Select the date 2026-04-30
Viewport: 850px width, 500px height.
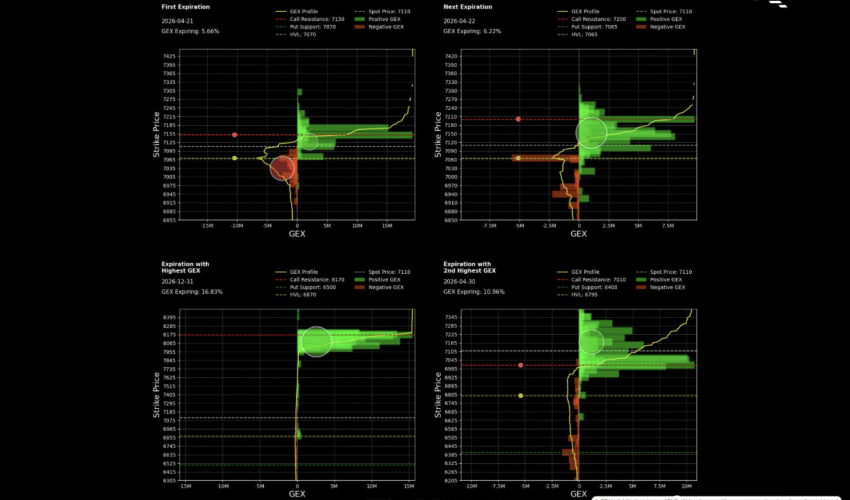tap(459, 282)
